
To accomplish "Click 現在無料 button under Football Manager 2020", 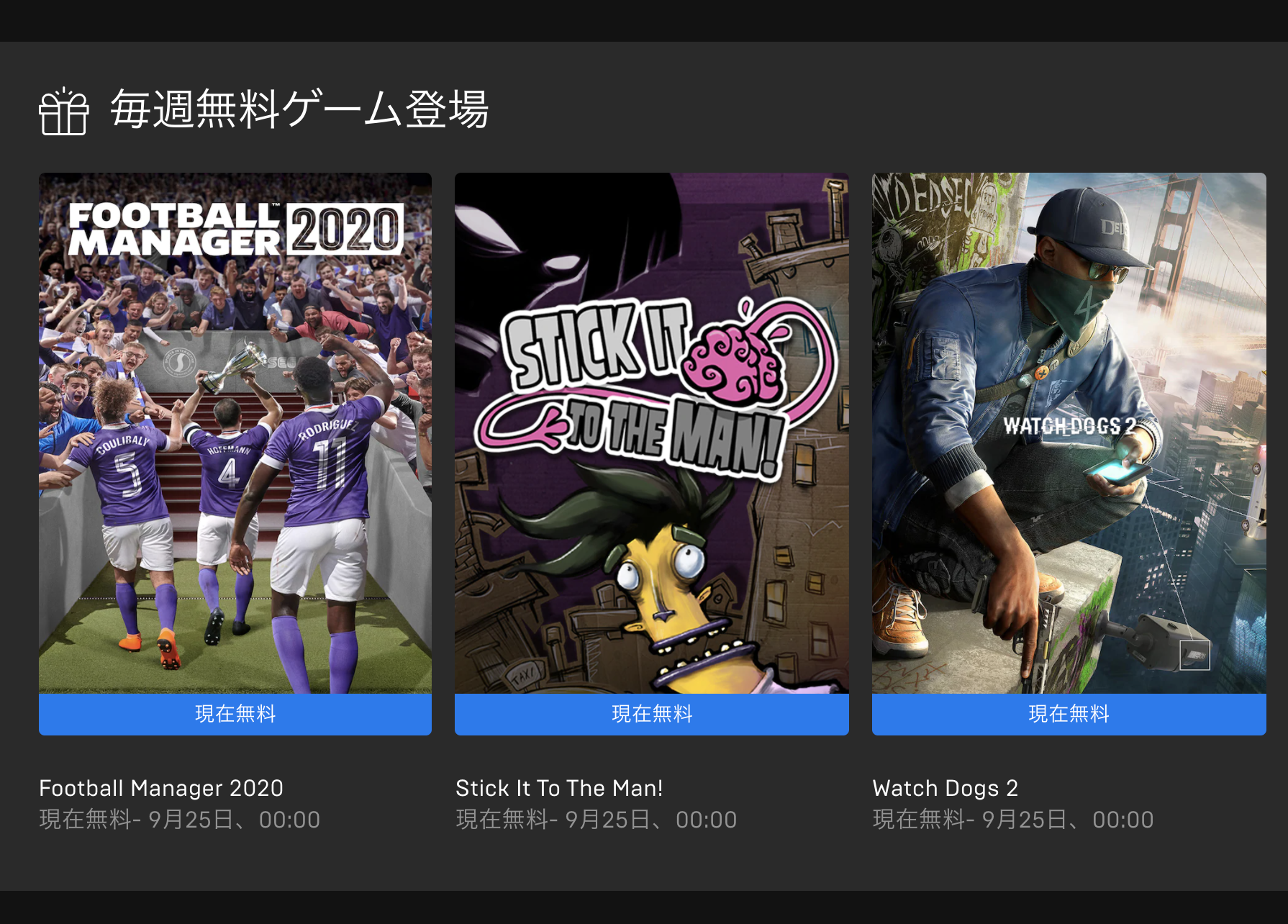I will (235, 714).
